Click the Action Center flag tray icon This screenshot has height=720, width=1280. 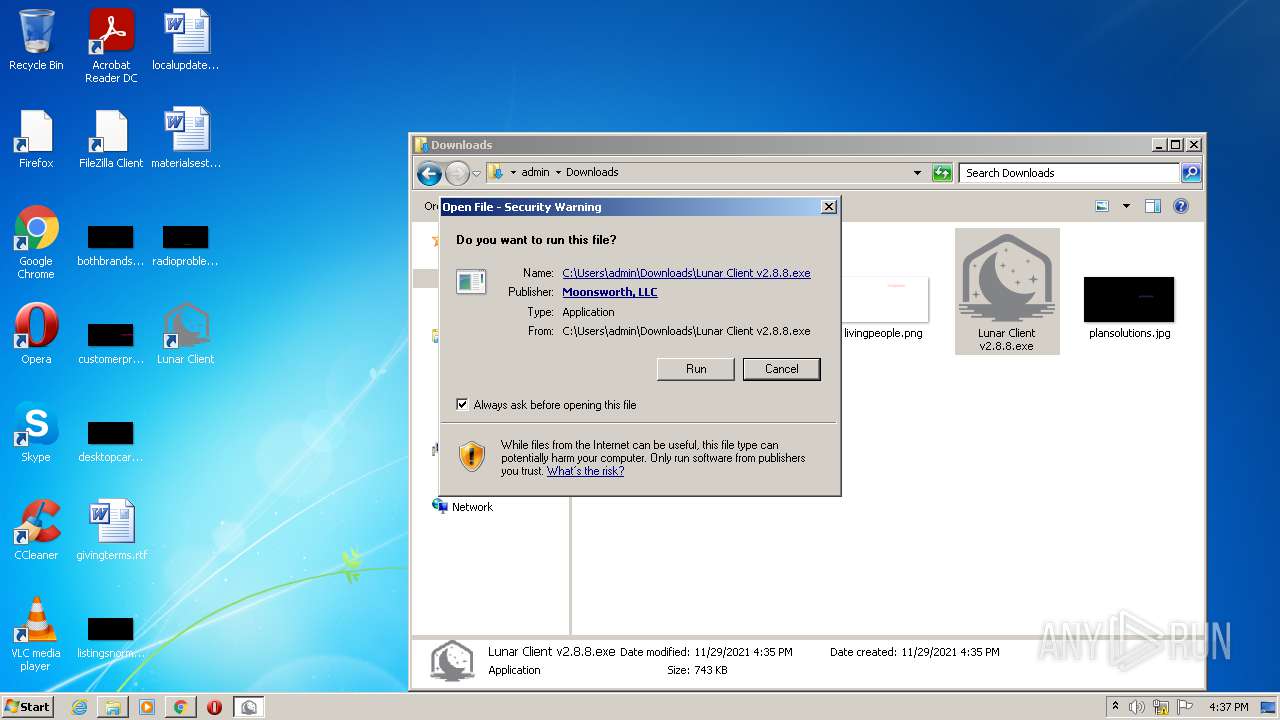(1186, 707)
